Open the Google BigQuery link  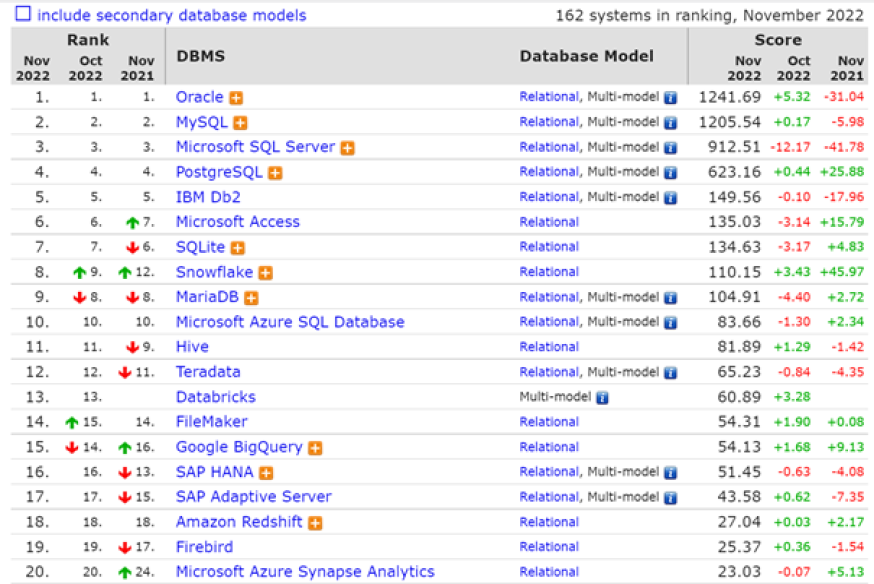point(239,447)
